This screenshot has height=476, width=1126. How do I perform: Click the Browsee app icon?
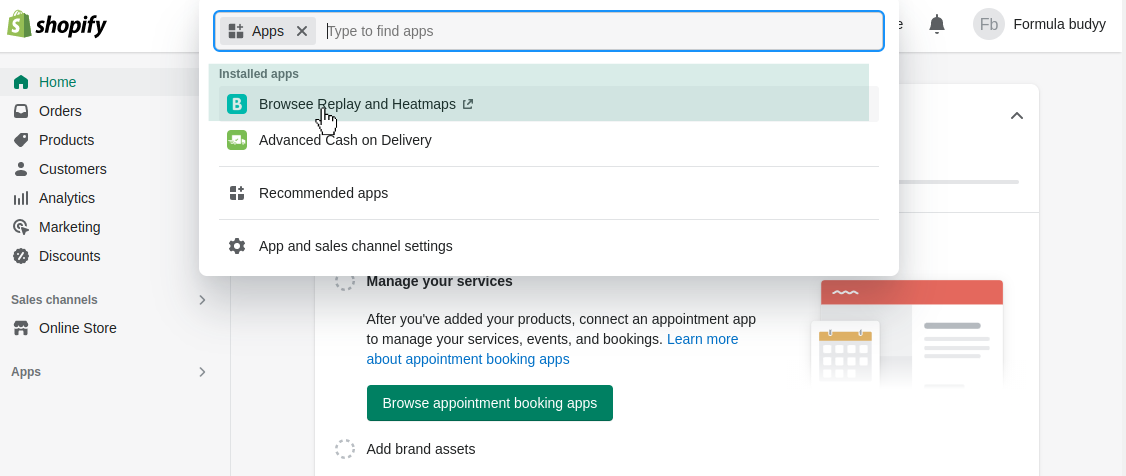click(237, 104)
